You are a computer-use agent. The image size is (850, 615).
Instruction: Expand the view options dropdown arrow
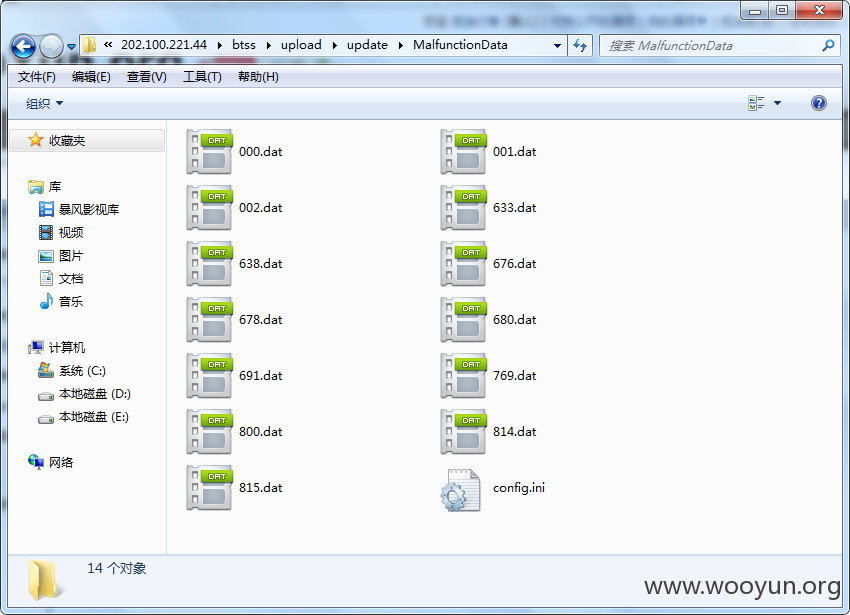[x=777, y=103]
